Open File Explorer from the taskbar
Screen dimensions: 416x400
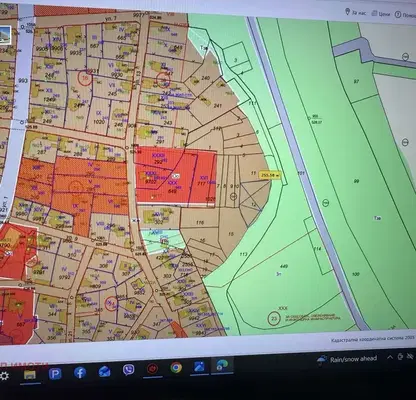point(30,375)
